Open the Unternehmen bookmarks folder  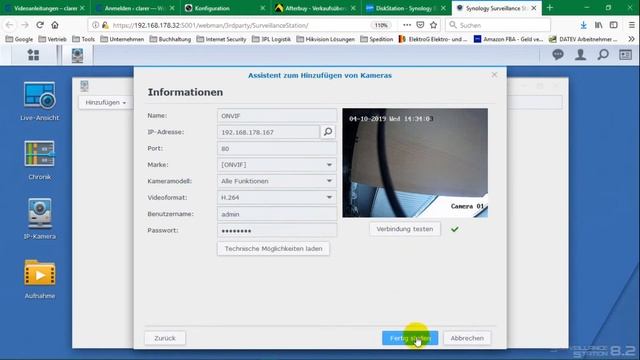click(x=122, y=39)
